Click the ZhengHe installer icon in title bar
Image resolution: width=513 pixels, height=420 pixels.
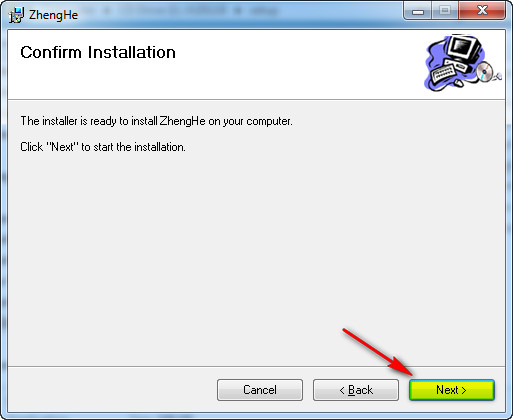[16, 15]
